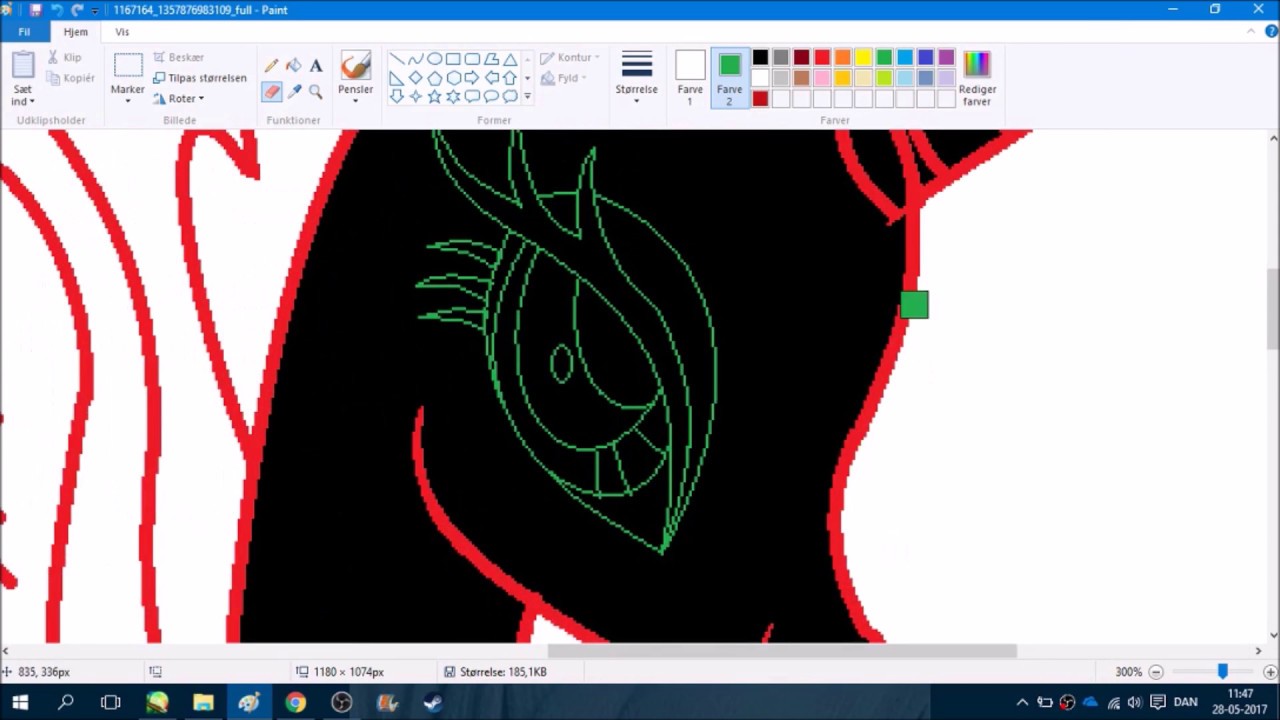Select the Pencil tool

coord(271,66)
